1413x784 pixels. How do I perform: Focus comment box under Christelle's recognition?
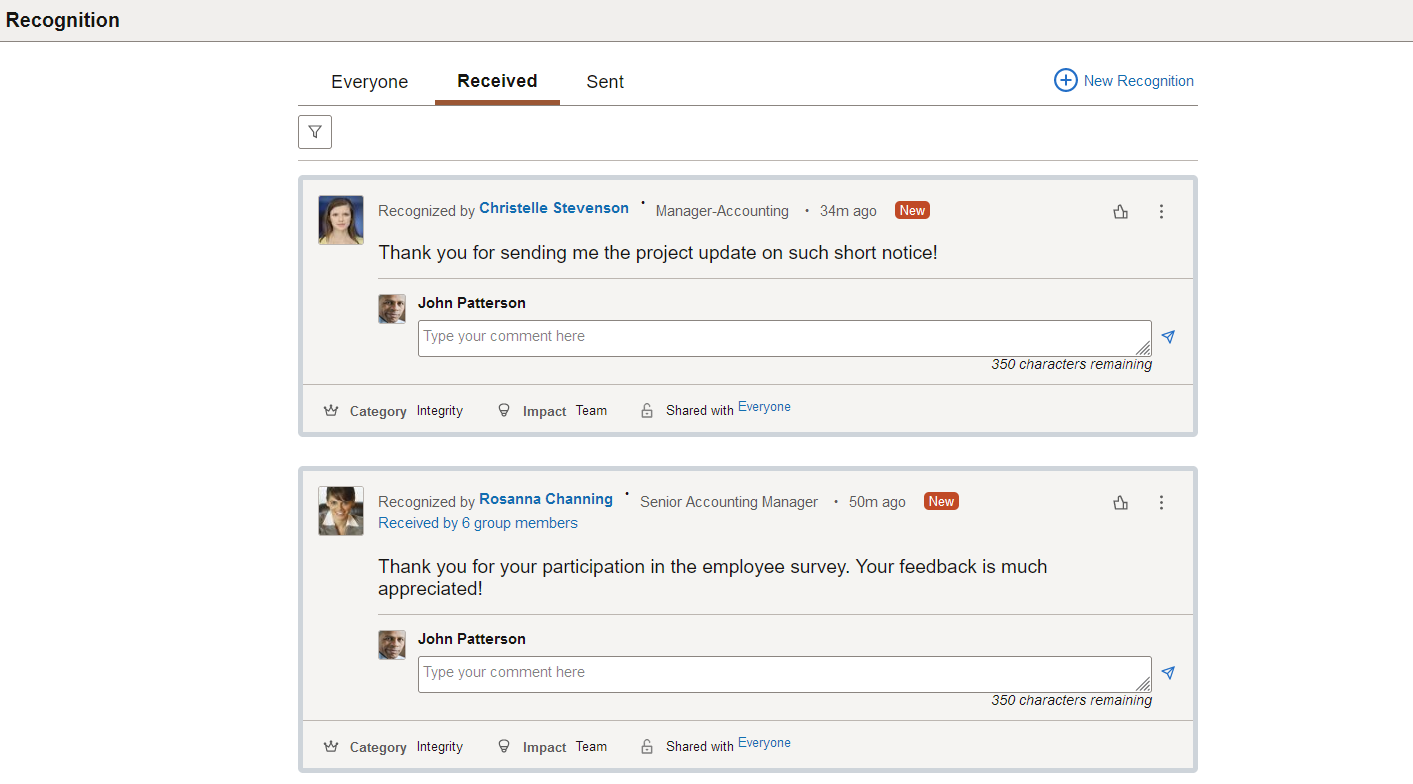pyautogui.click(x=785, y=338)
